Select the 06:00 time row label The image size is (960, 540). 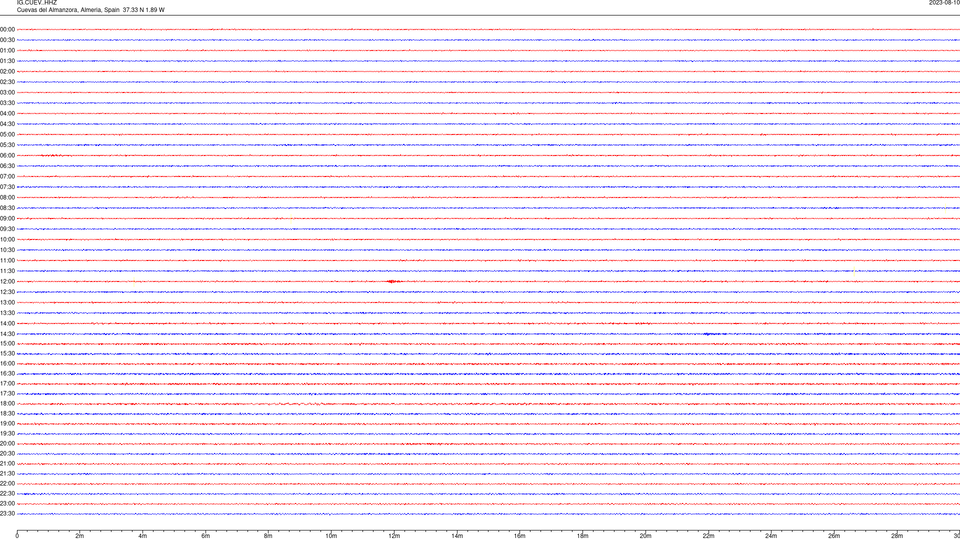point(7,156)
